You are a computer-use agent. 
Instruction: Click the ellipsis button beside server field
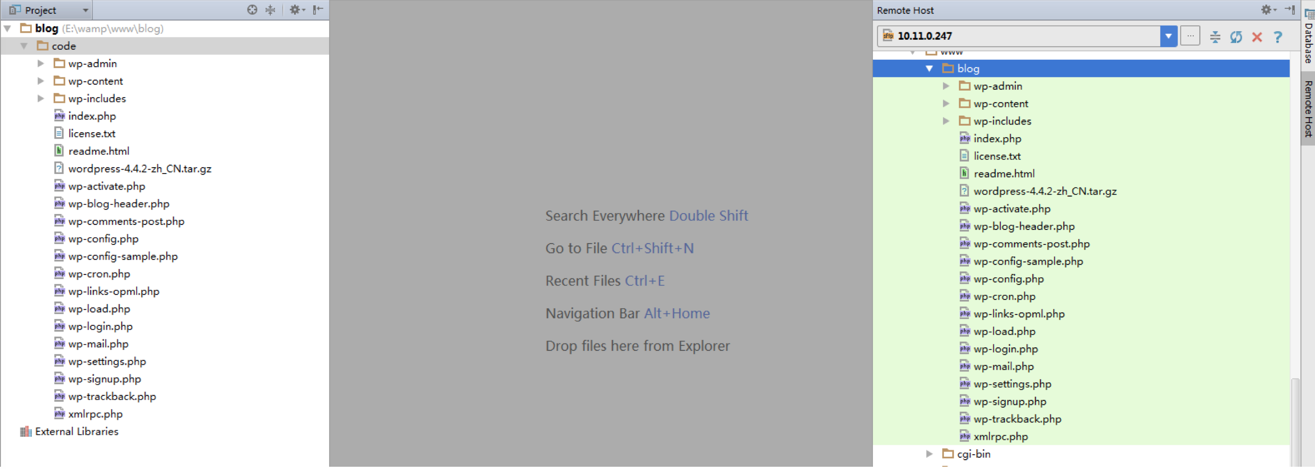coord(1190,36)
